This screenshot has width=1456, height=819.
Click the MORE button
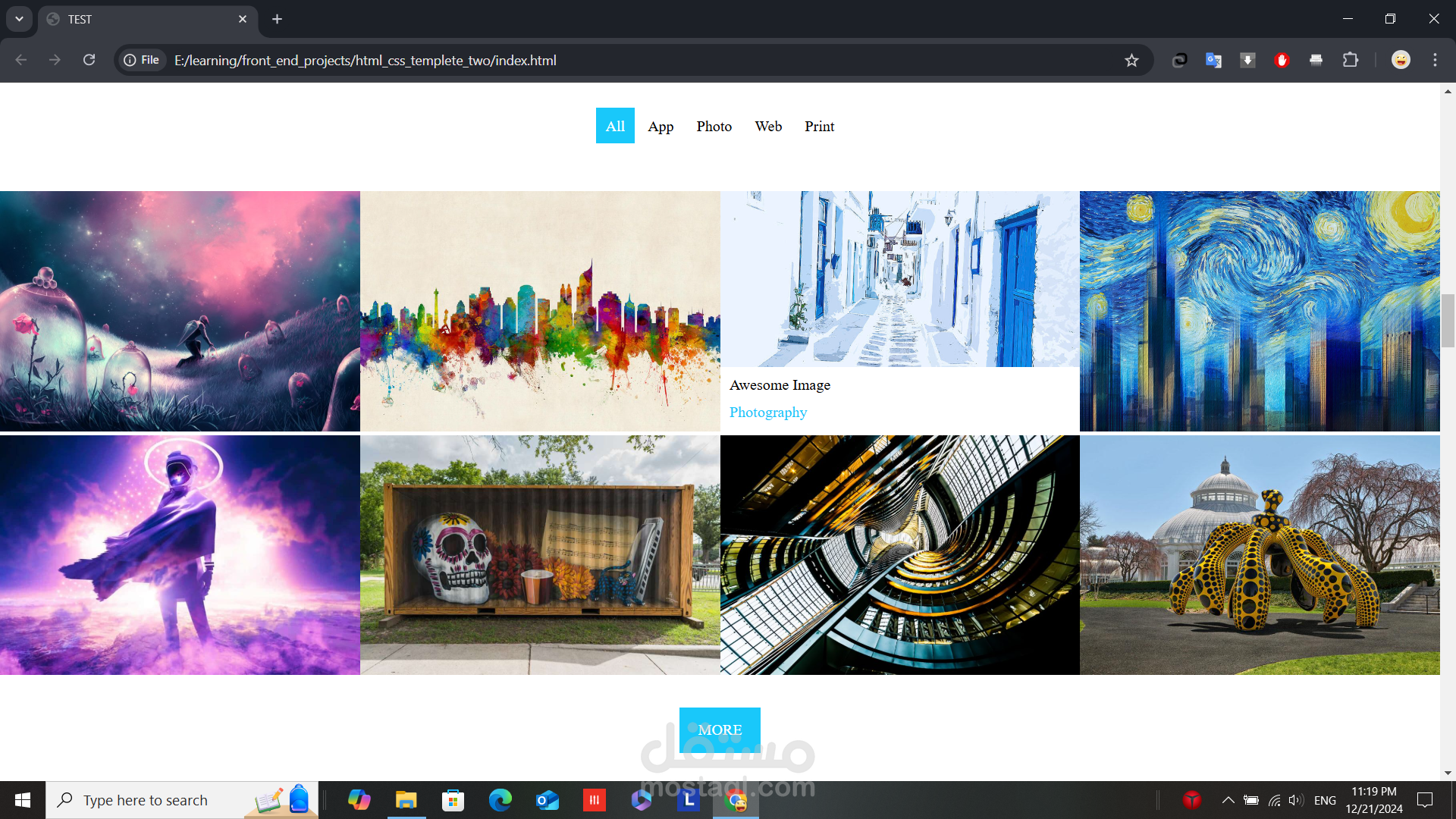[x=720, y=729]
